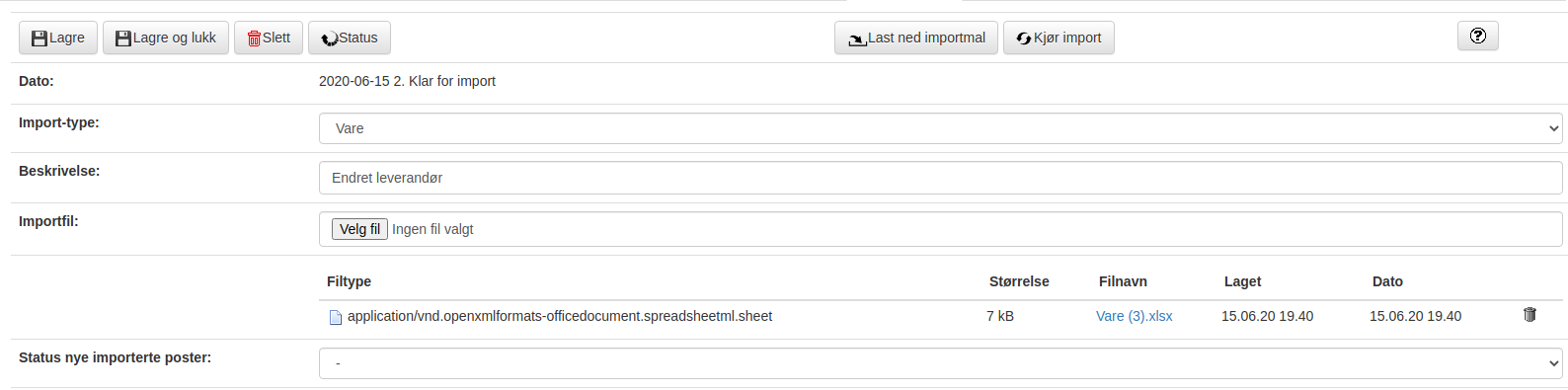The image size is (1568, 390).
Task: Expand Status nye importerte poster dropdown
Action: 940,363
